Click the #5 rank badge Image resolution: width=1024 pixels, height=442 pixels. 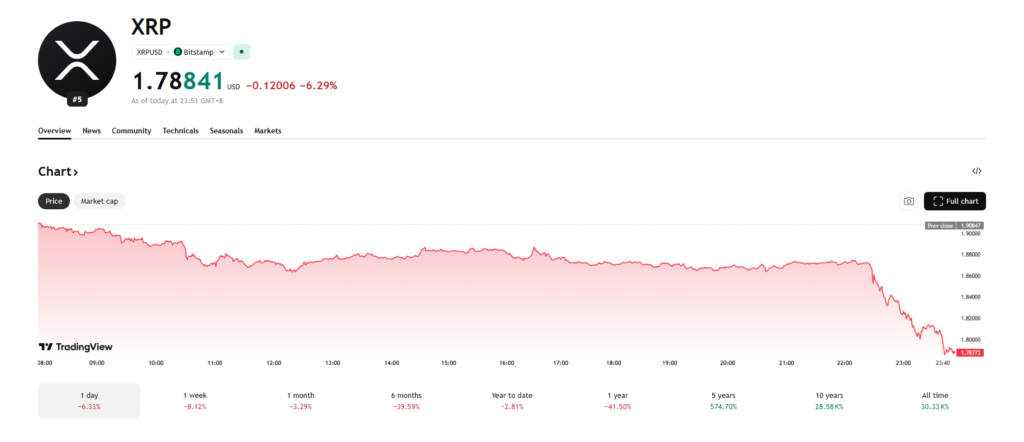pos(77,100)
